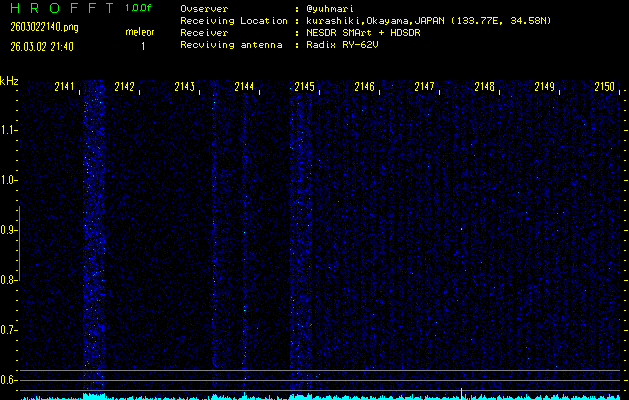This screenshot has height=400, width=629.
Task: Click the 2147 time marker
Action: pyautogui.click(x=424, y=87)
